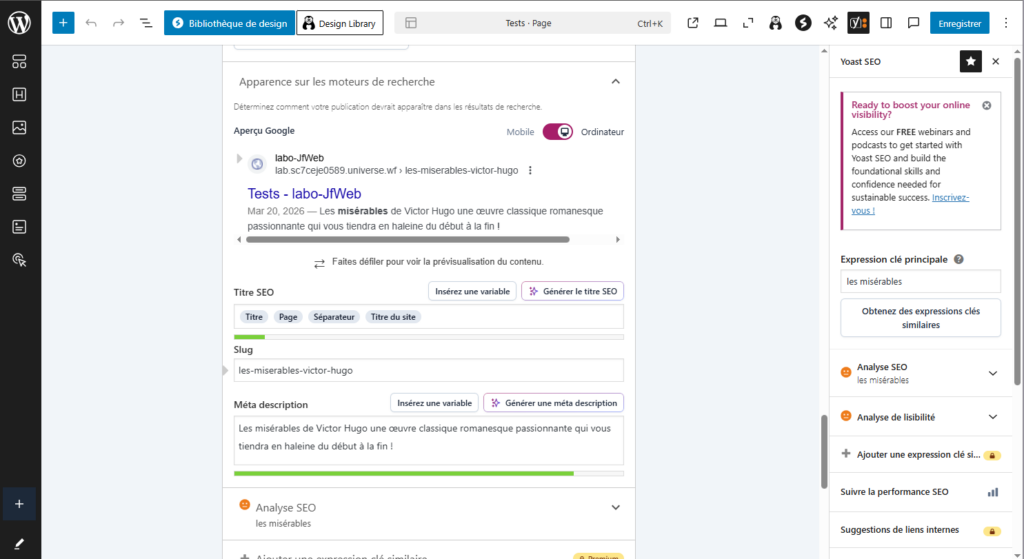The image size is (1024, 559).
Task: Click Insérez une variable for Méta description
Action: pos(434,403)
